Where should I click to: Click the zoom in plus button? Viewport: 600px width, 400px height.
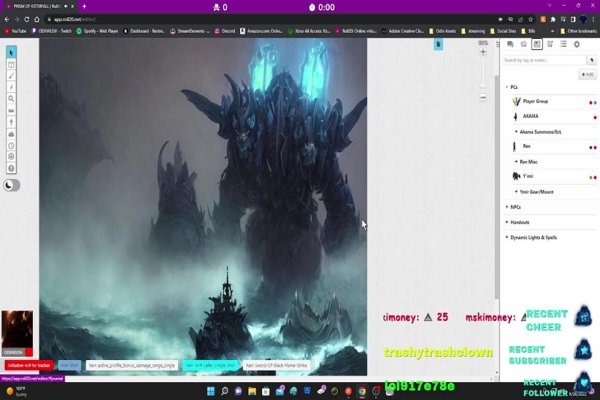click(x=483, y=52)
